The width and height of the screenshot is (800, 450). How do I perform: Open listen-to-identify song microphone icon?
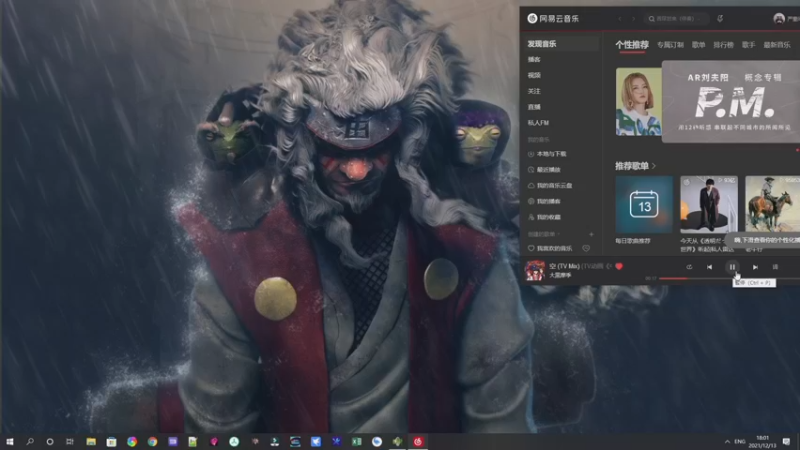pos(720,19)
